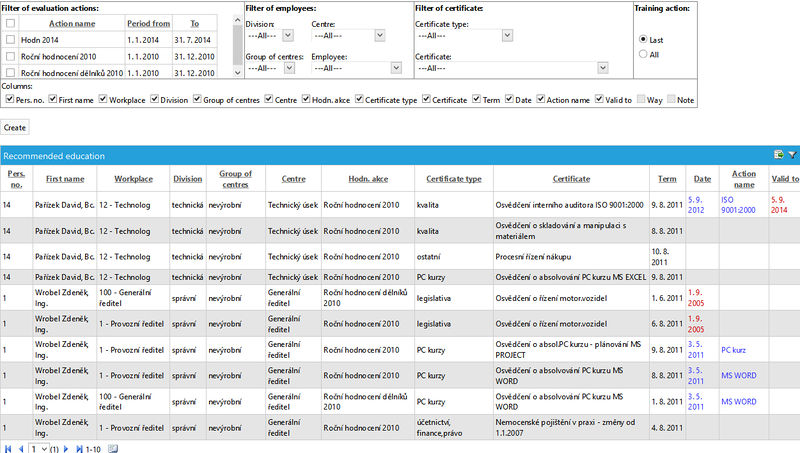The image size is (800, 453).
Task: Sort table by Centre column header
Action: coord(293,179)
